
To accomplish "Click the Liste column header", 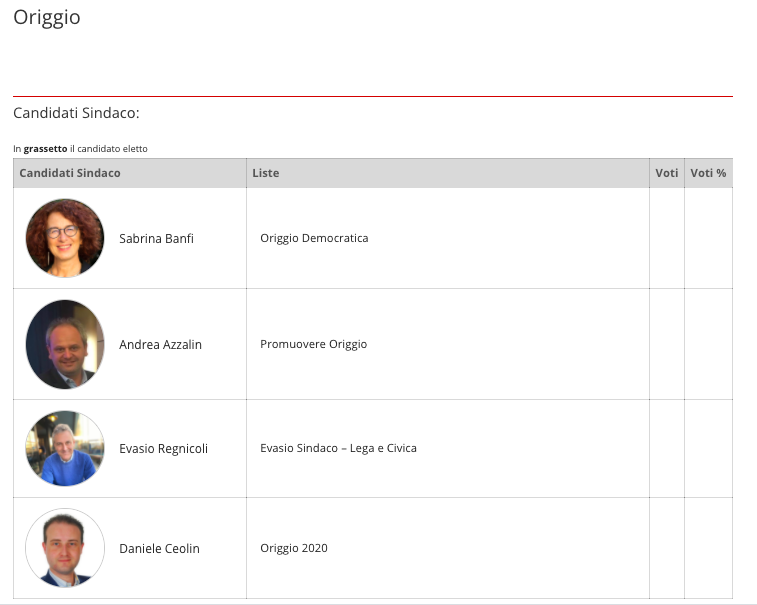I will point(266,173).
